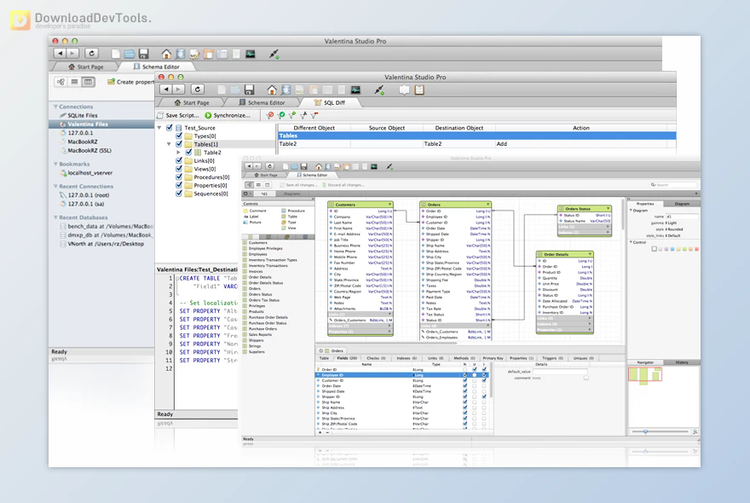This screenshot has width=750, height=503.
Task: Click the Search field in the diagram window
Action: point(672,185)
